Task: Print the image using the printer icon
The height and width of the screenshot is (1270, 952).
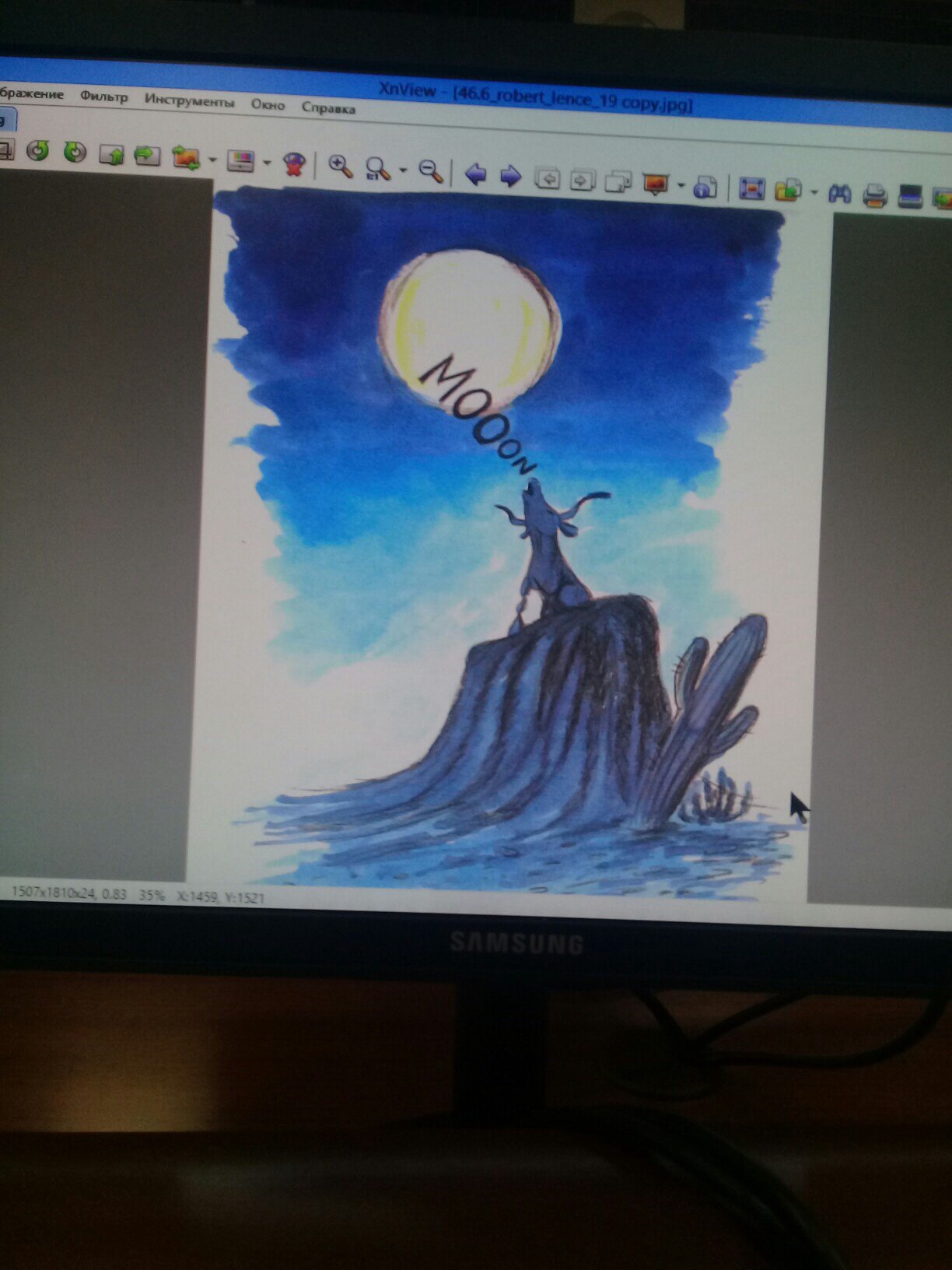Action: coord(875,195)
